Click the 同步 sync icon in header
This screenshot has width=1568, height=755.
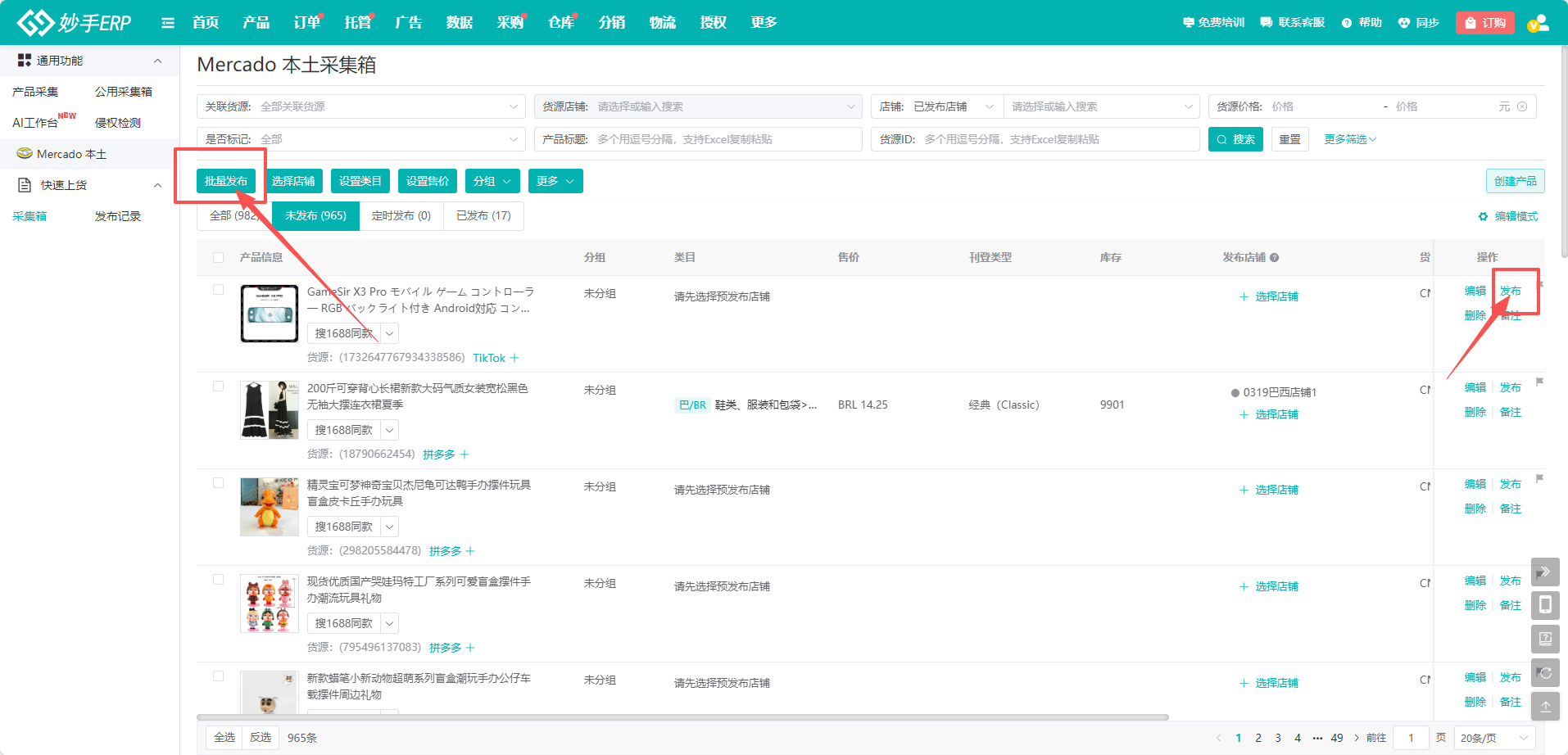point(1404,23)
